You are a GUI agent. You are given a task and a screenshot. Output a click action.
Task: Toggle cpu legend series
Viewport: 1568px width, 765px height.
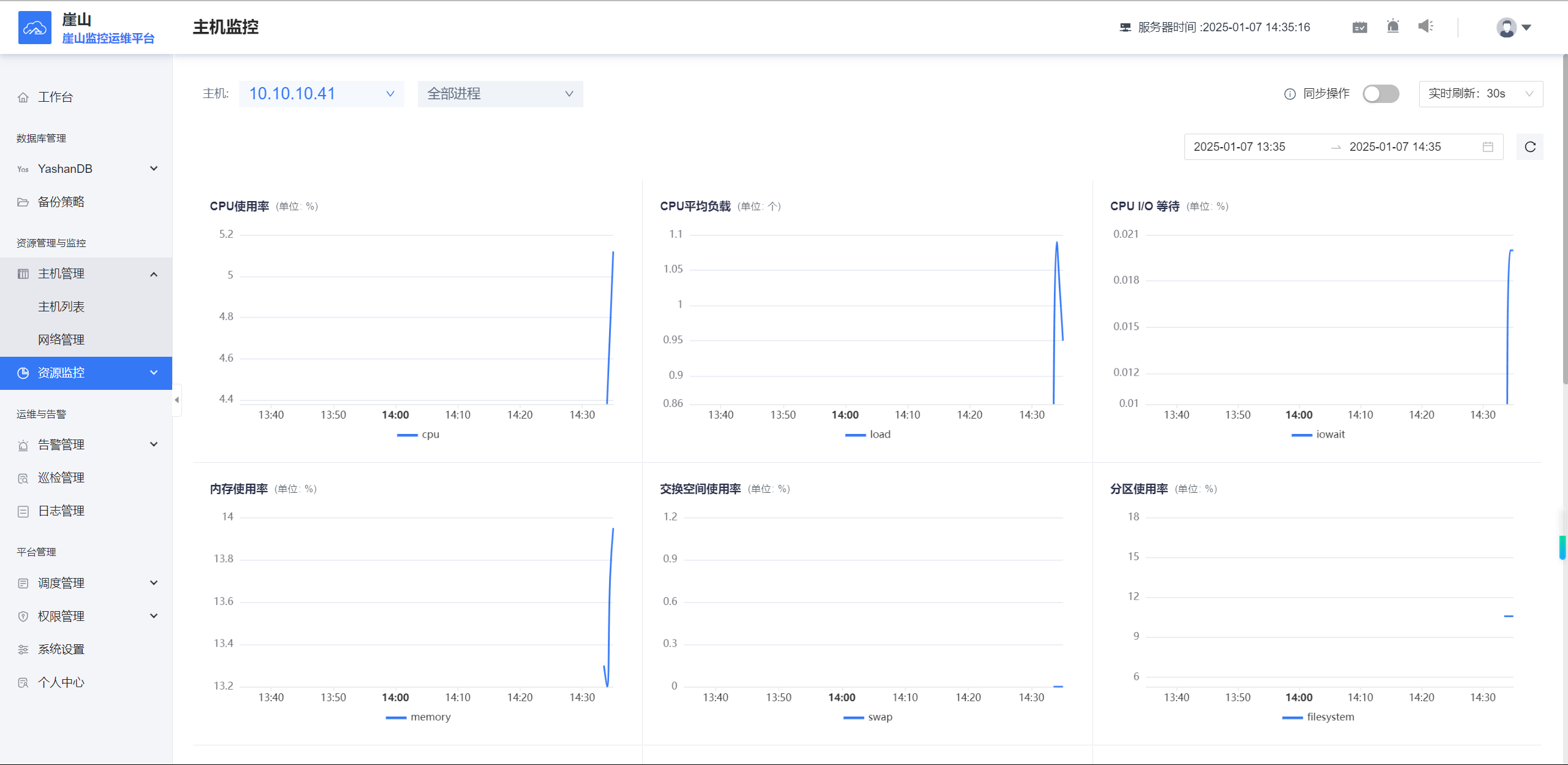click(x=419, y=435)
